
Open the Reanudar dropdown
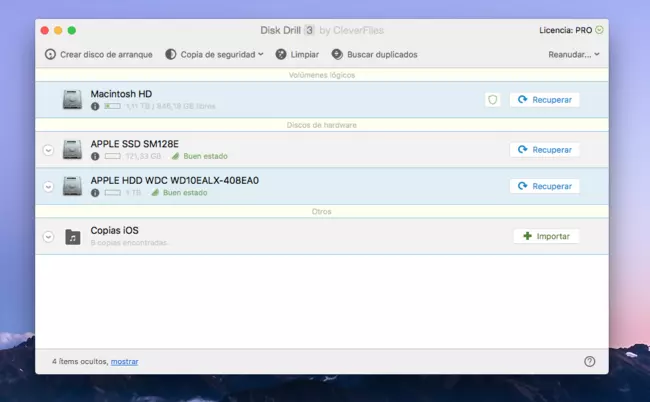click(574, 54)
